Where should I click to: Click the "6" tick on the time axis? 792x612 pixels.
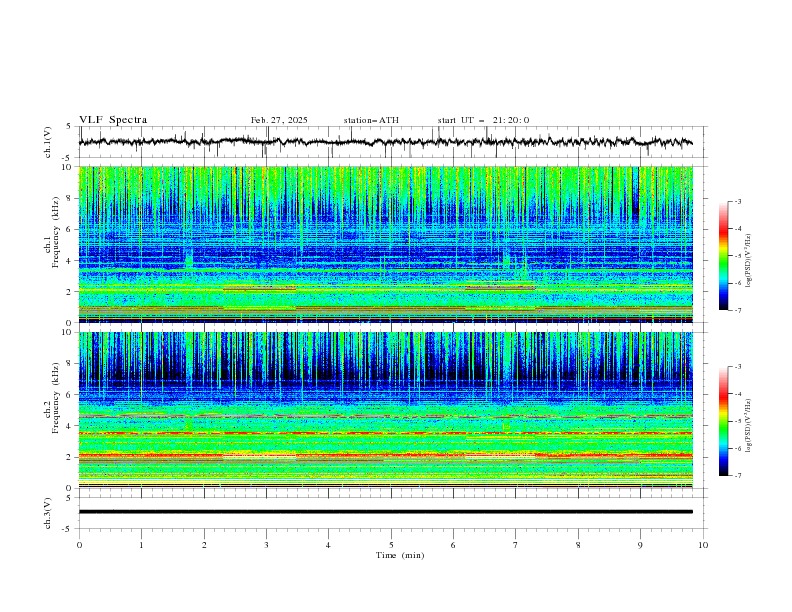pyautogui.click(x=453, y=545)
